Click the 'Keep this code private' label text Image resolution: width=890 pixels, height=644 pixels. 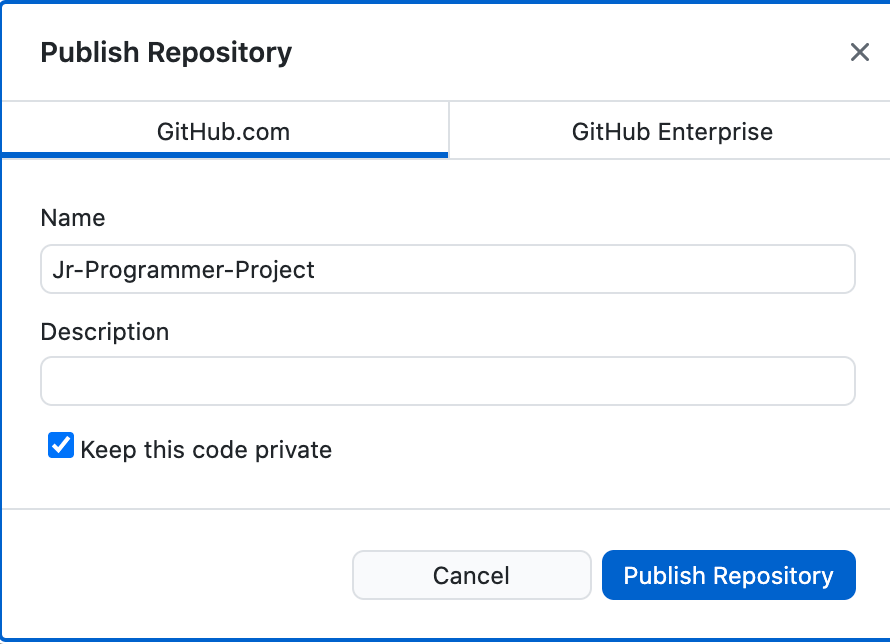click(206, 449)
